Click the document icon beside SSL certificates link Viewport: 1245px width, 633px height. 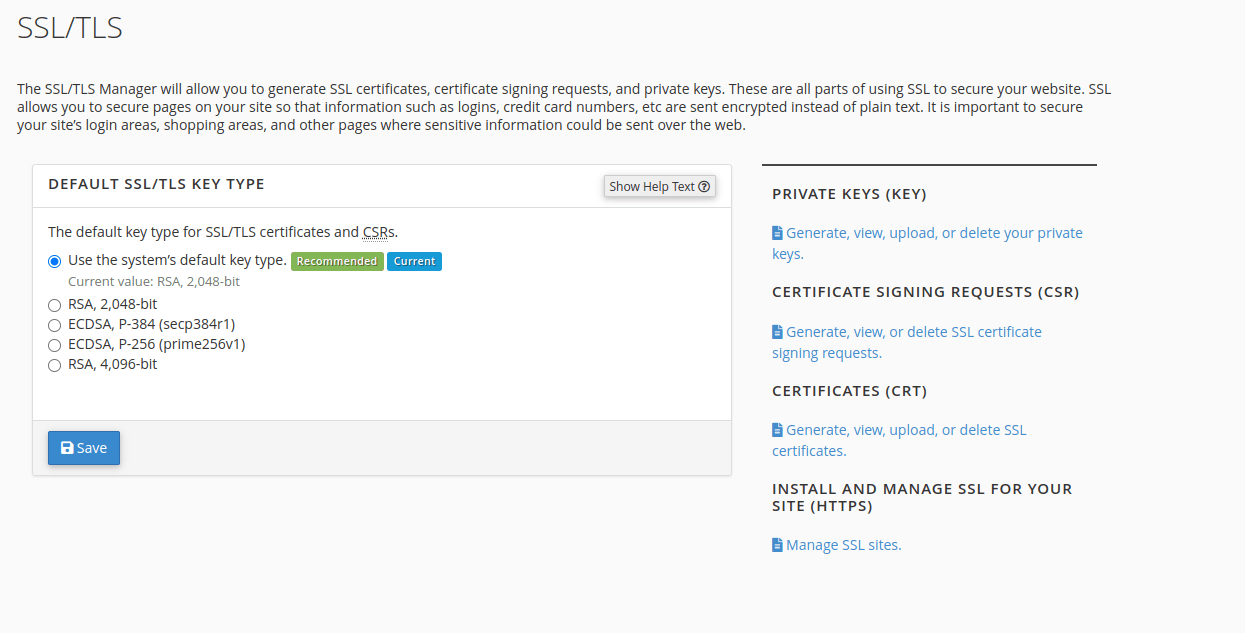coord(777,429)
